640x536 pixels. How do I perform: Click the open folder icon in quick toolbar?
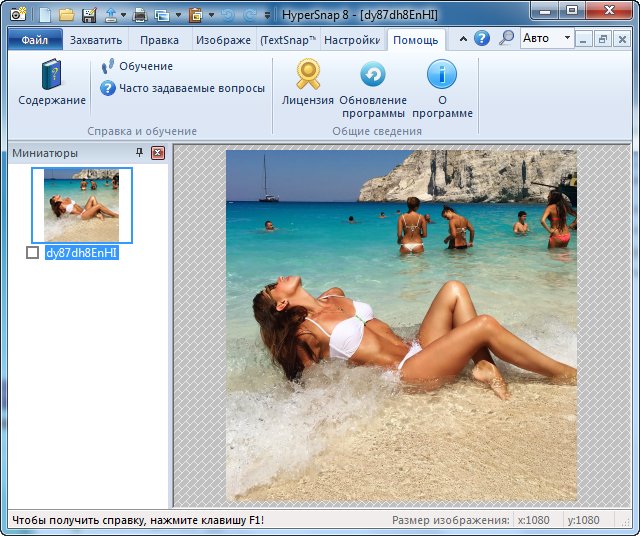[x=67, y=15]
